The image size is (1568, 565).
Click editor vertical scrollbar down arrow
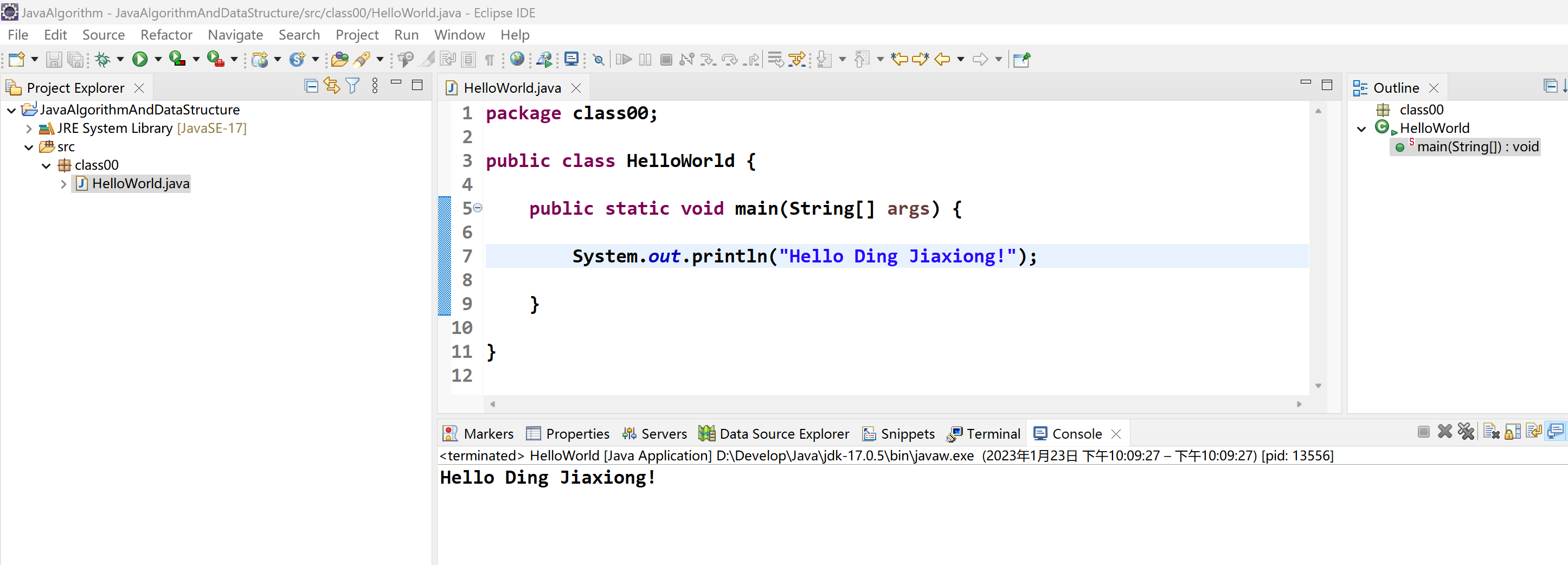click(x=1318, y=386)
